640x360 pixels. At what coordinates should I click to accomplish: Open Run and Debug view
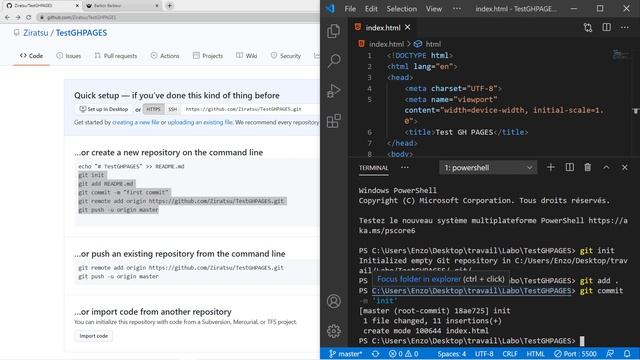(x=333, y=91)
